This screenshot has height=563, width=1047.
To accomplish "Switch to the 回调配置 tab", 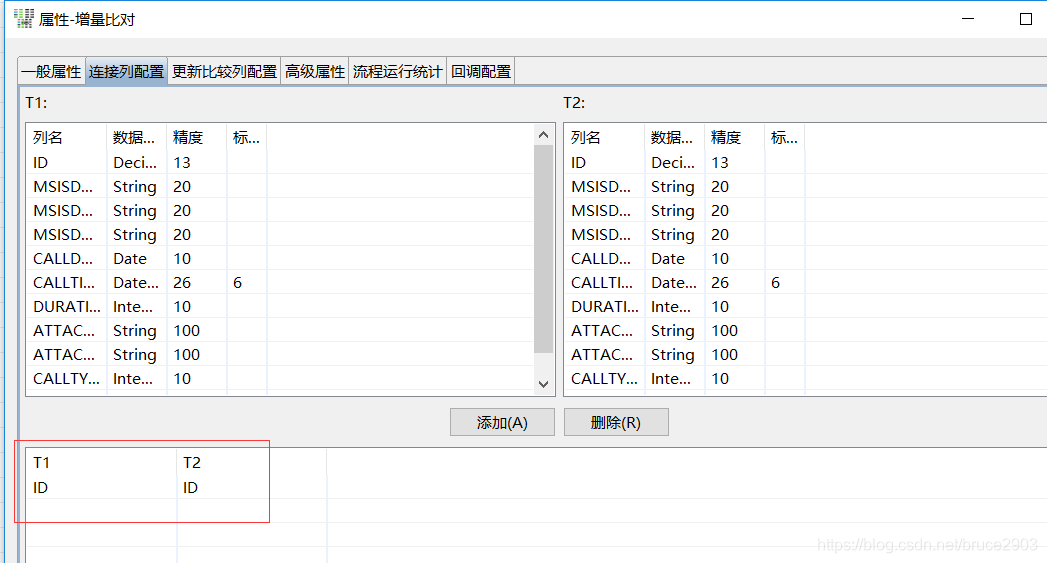I will [481, 71].
